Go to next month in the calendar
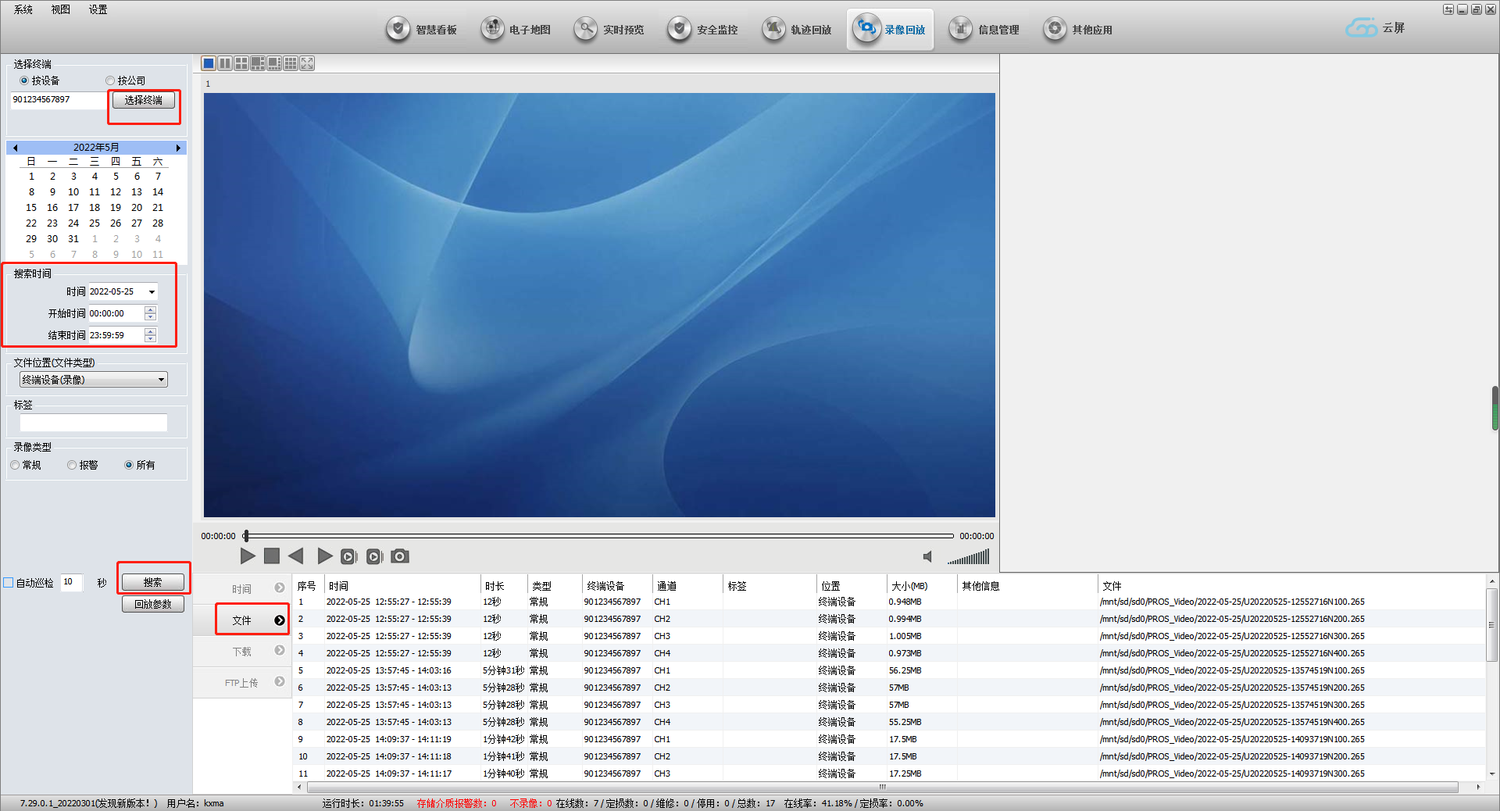 click(x=178, y=147)
